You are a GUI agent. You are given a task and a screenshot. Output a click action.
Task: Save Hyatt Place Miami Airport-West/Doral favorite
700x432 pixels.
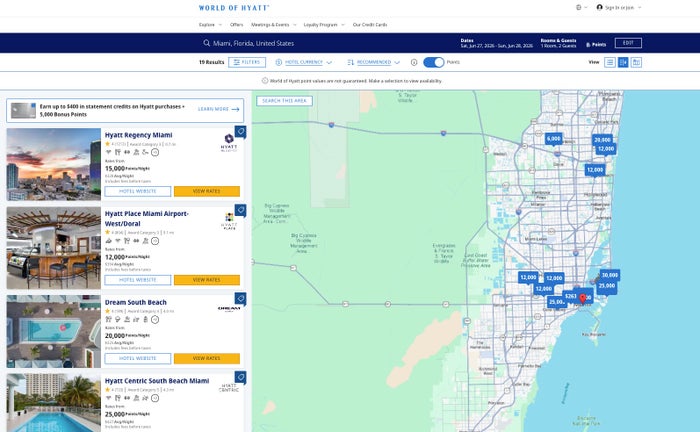tap(241, 210)
